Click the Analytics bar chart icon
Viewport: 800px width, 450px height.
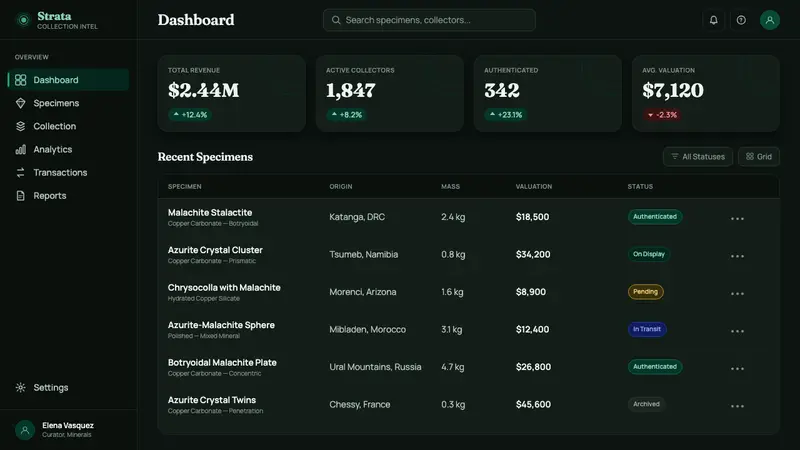[20, 149]
